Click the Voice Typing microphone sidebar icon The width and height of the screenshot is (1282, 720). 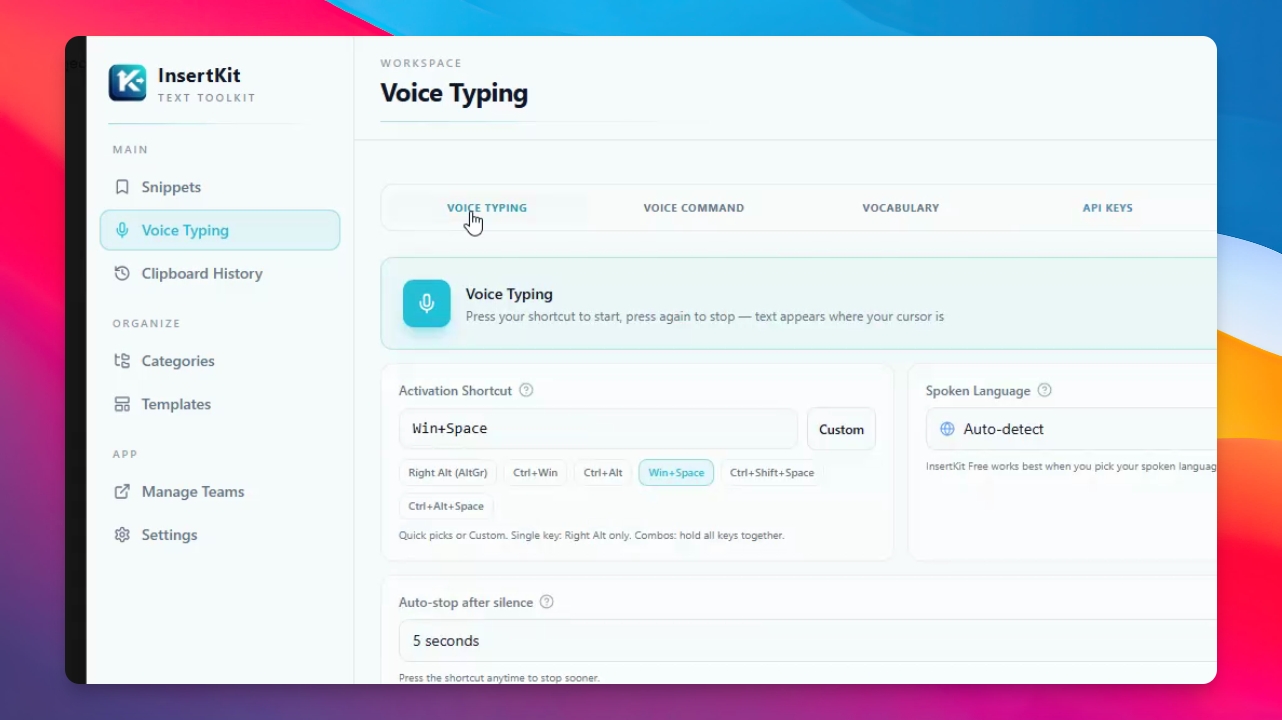point(122,230)
